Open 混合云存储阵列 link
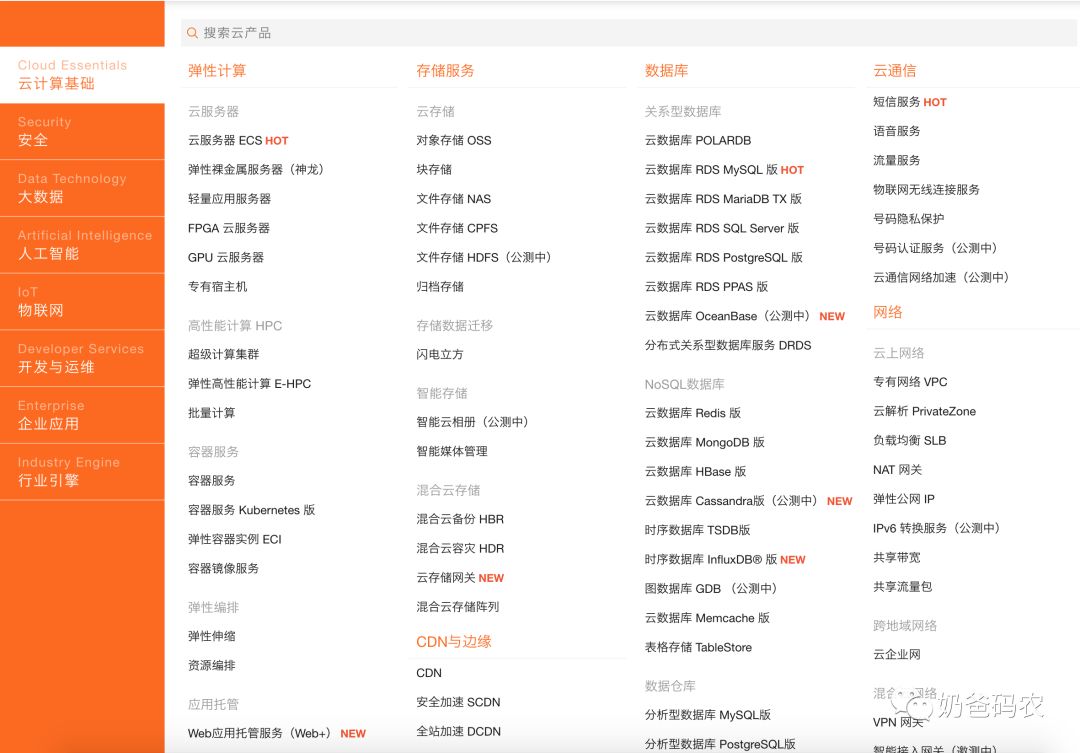1080x753 pixels. point(457,607)
